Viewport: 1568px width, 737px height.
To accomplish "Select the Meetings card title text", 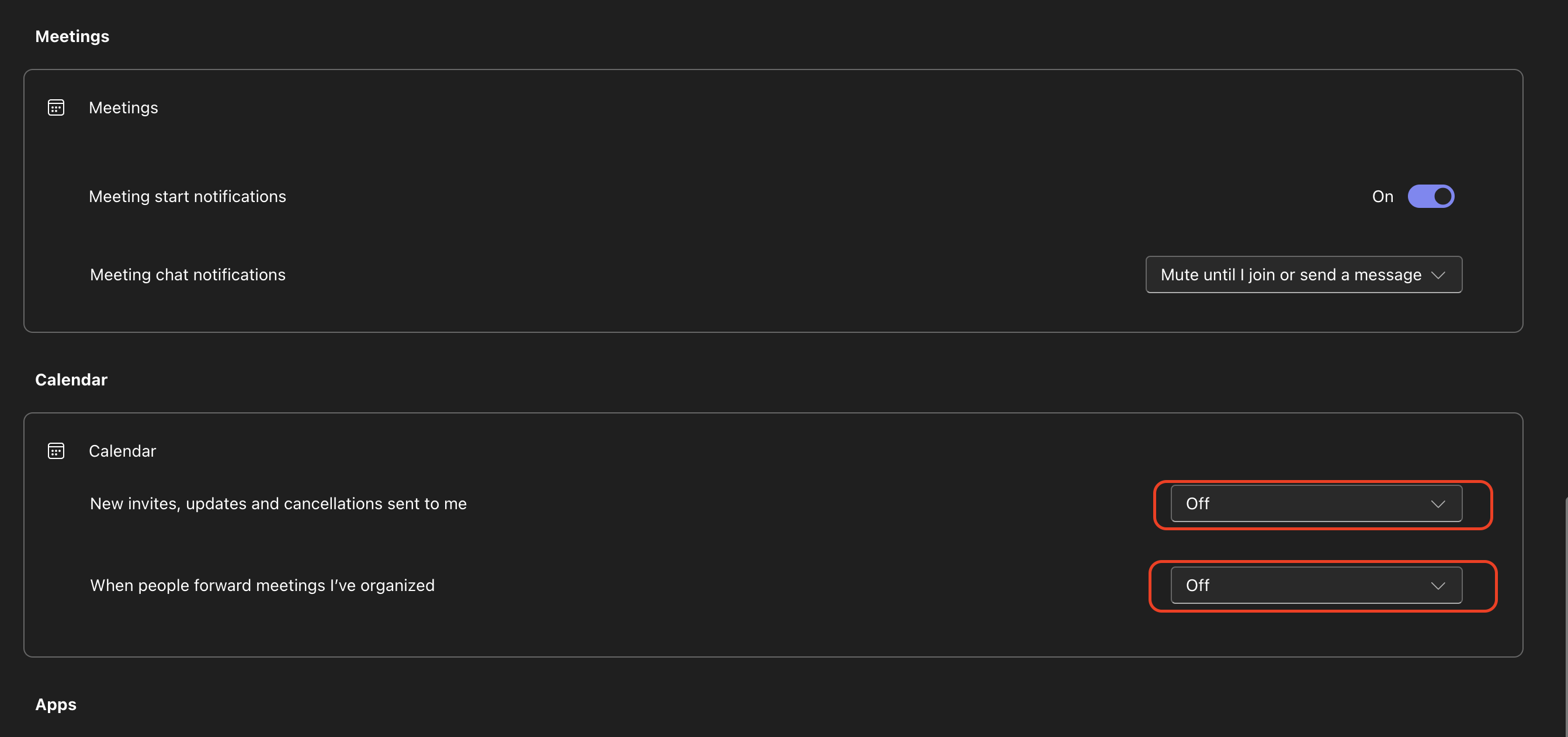I will [124, 107].
